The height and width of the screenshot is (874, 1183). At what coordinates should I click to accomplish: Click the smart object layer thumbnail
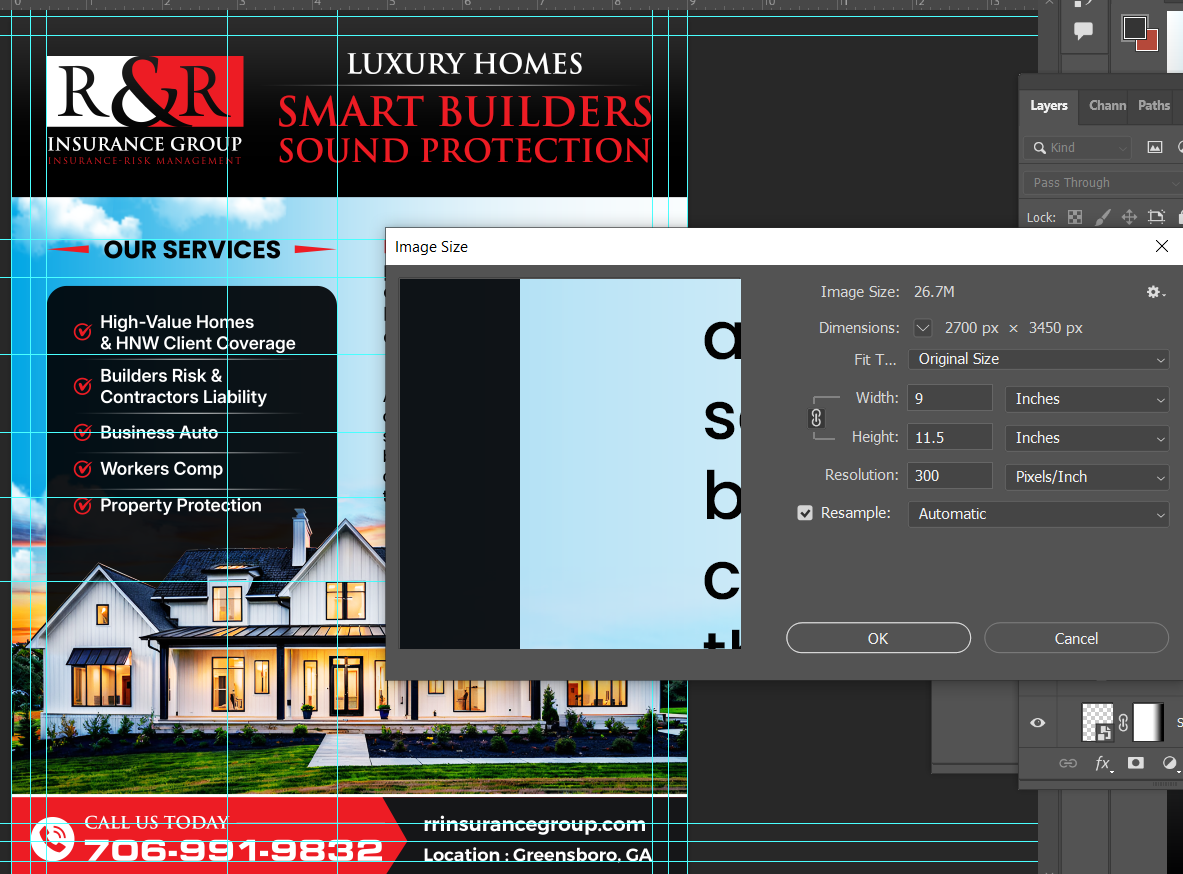(x=1097, y=723)
